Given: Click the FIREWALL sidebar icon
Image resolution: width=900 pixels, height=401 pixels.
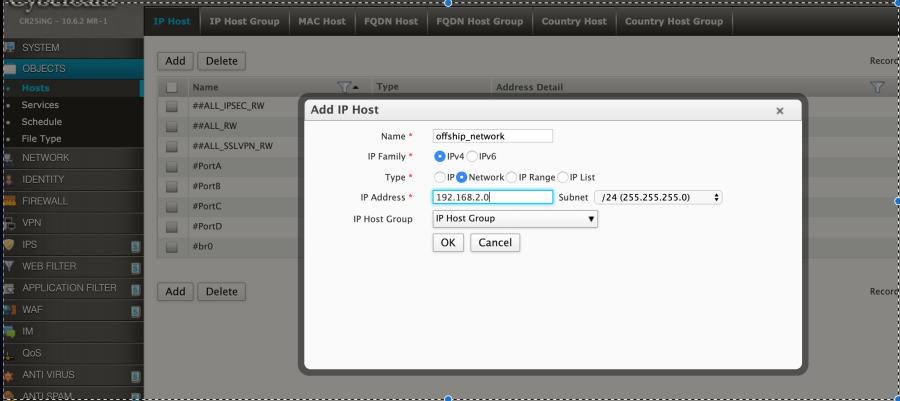Looking at the screenshot, I should tap(10, 201).
